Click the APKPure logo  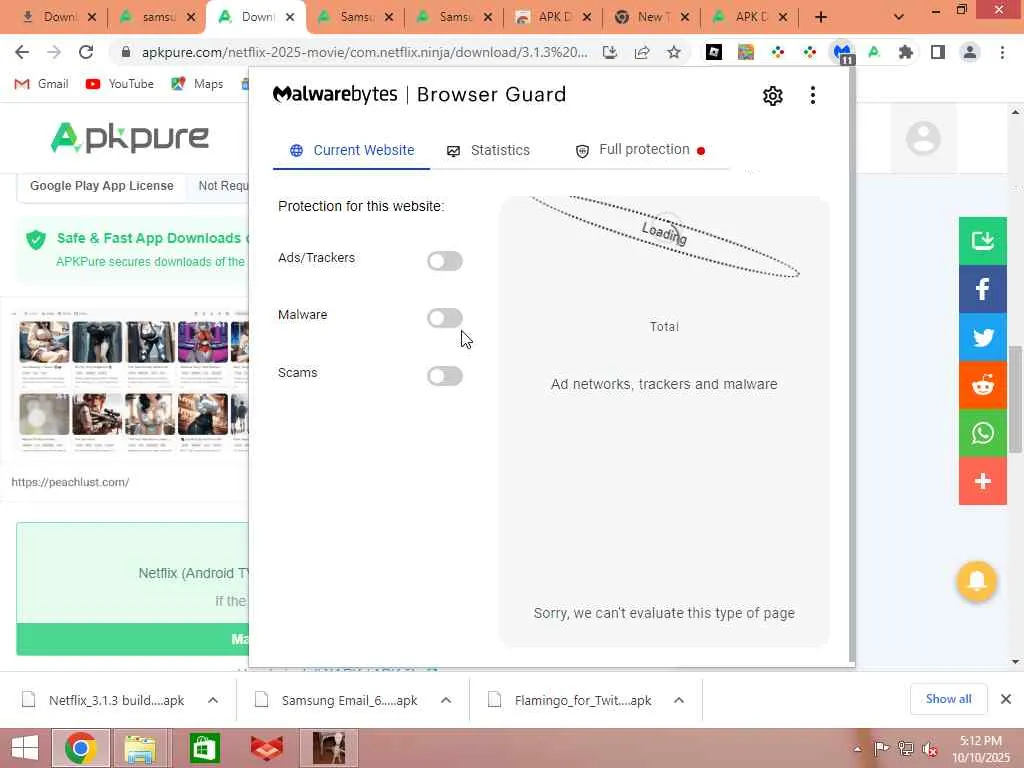(x=129, y=137)
